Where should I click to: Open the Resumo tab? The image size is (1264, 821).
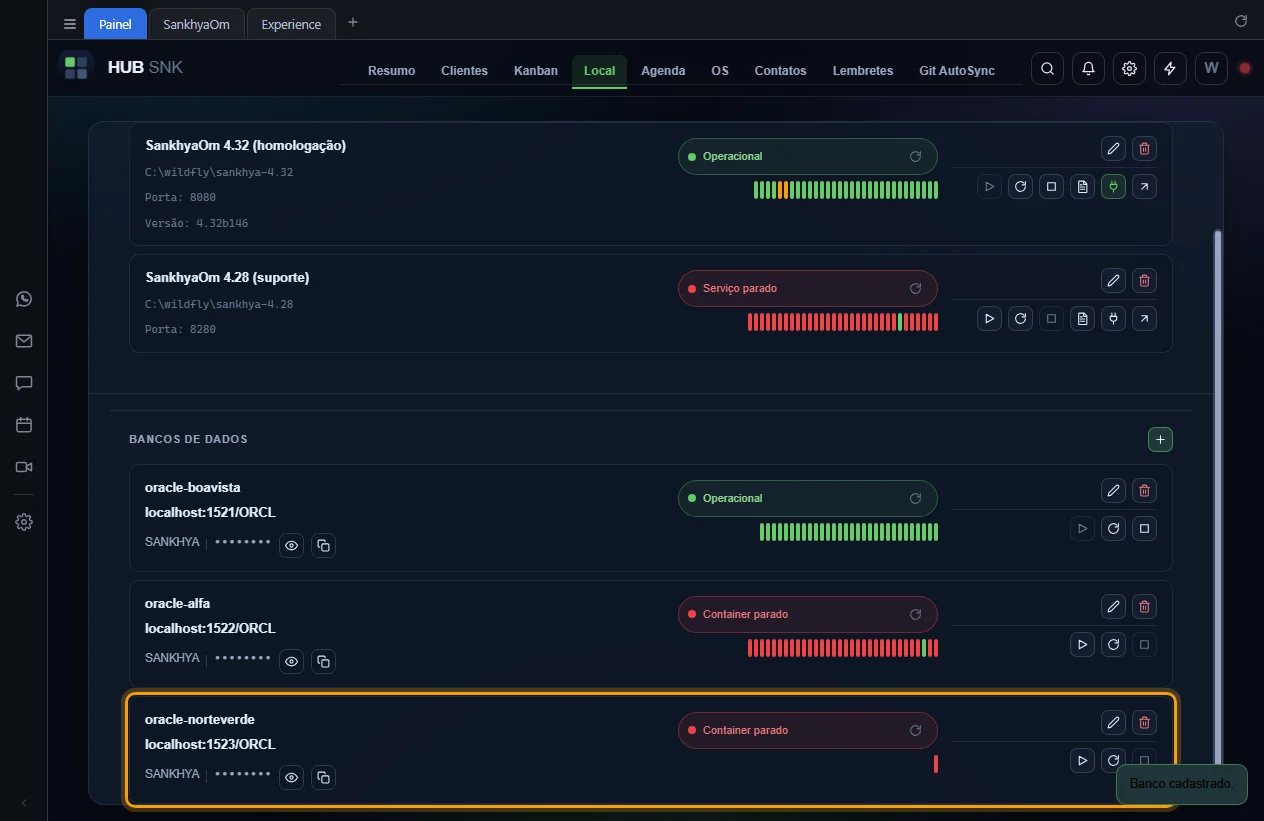pyautogui.click(x=391, y=71)
